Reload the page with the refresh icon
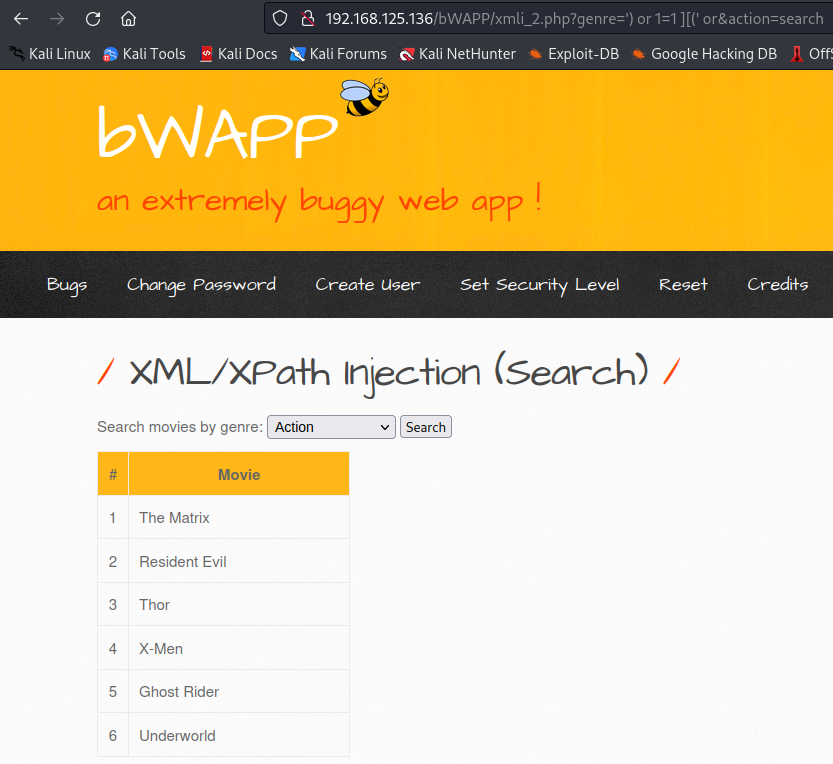This screenshot has height=764, width=833. click(93, 19)
